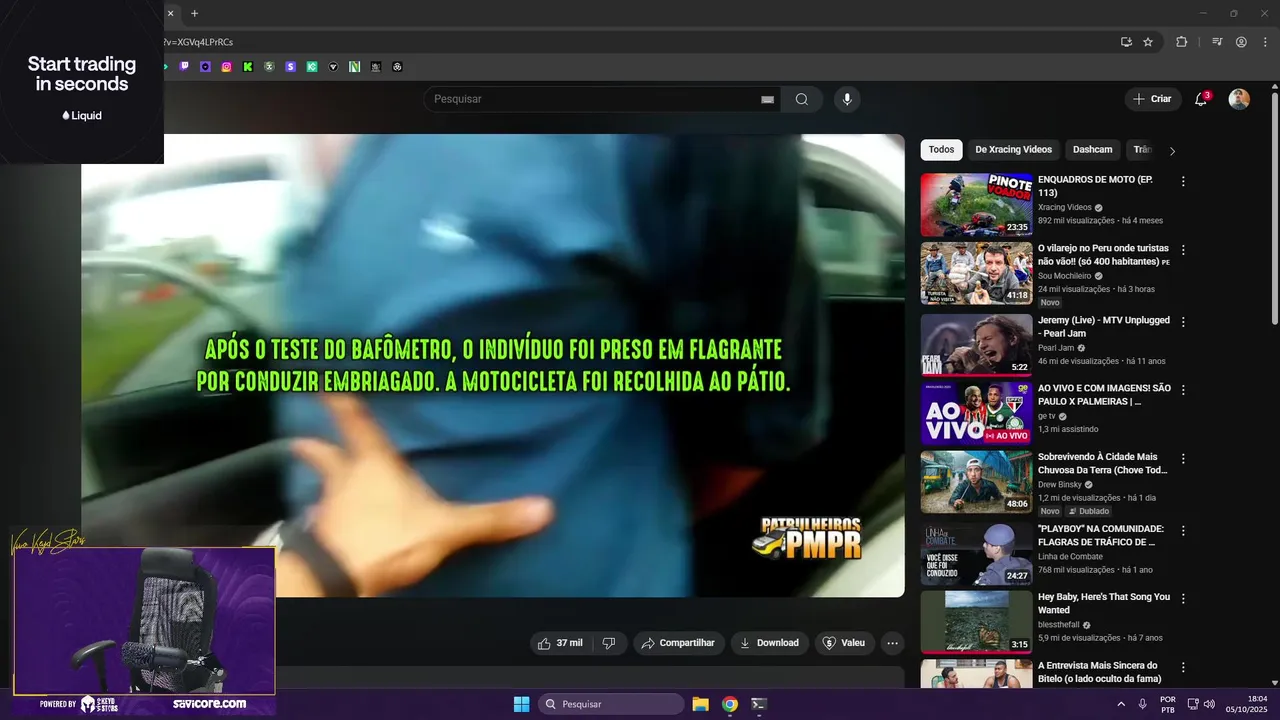
Task: Click the page vertical scrollbar
Action: [x=1274, y=210]
